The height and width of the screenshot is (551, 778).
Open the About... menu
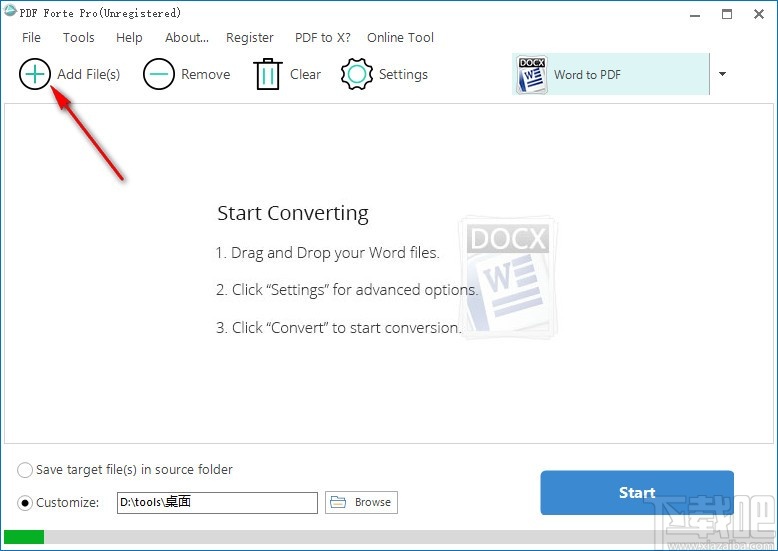pyautogui.click(x=187, y=38)
